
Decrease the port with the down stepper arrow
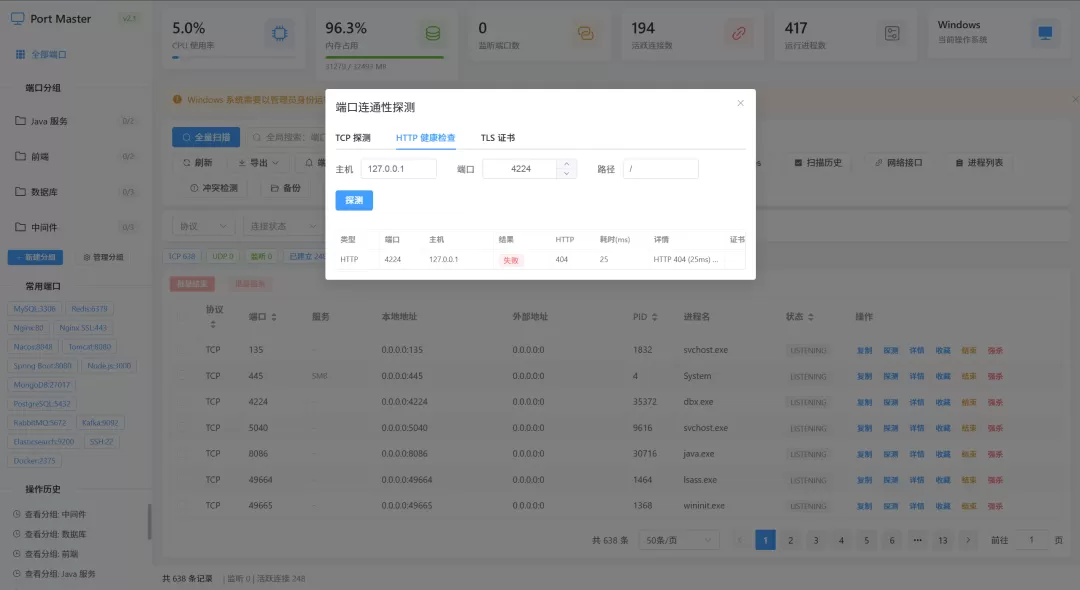click(x=566, y=173)
